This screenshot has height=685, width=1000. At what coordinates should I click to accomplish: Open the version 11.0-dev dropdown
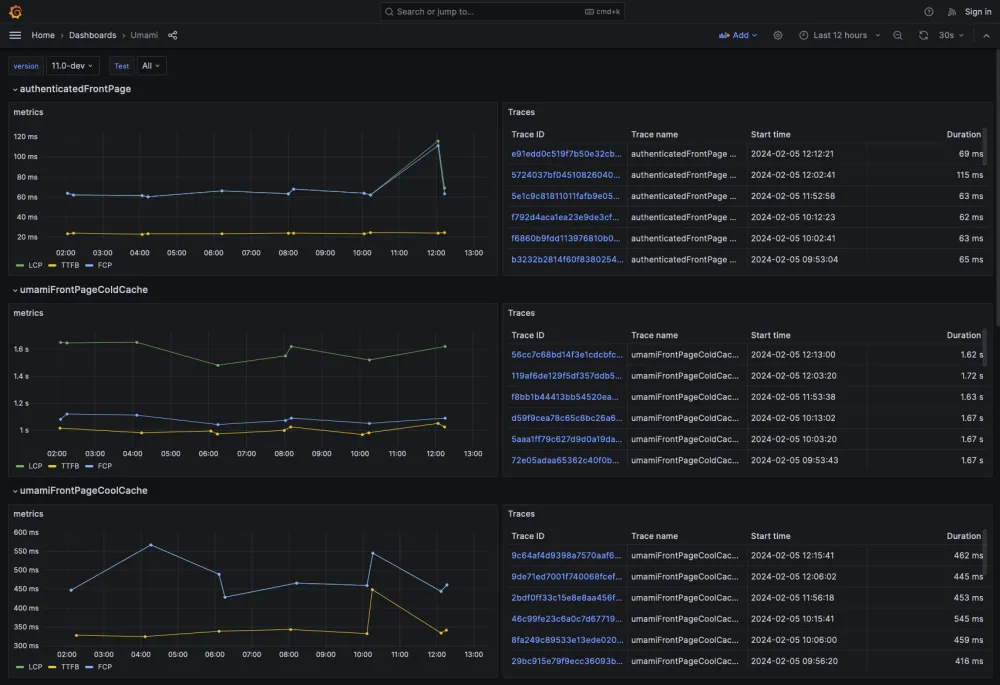(x=73, y=66)
